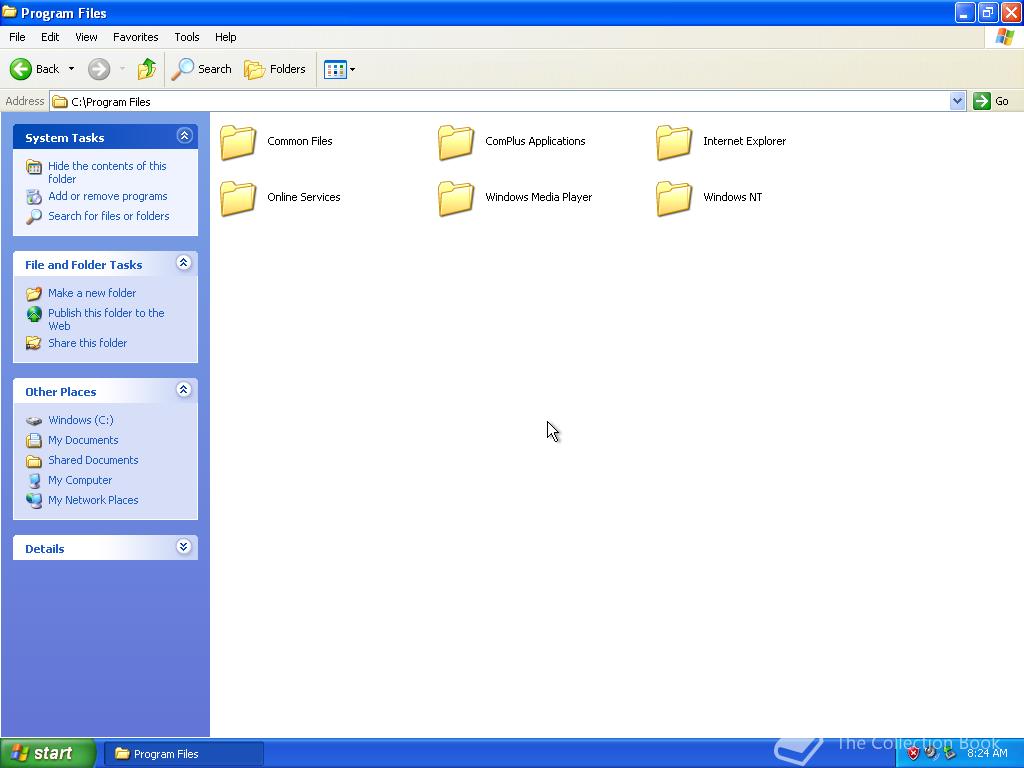This screenshot has width=1024, height=768.
Task: Click the Internet Explorer folder name
Action: (744, 141)
